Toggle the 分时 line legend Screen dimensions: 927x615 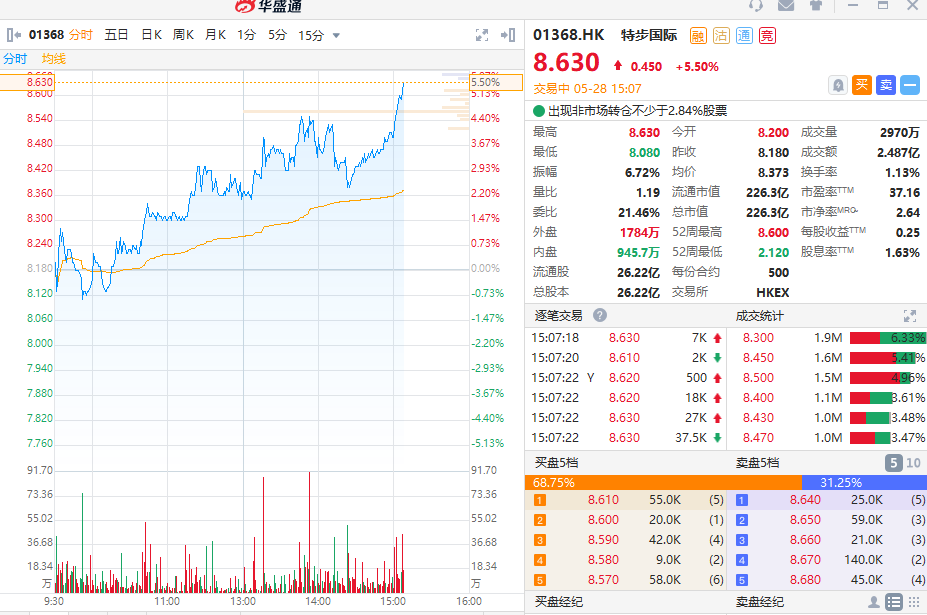click(x=15, y=59)
